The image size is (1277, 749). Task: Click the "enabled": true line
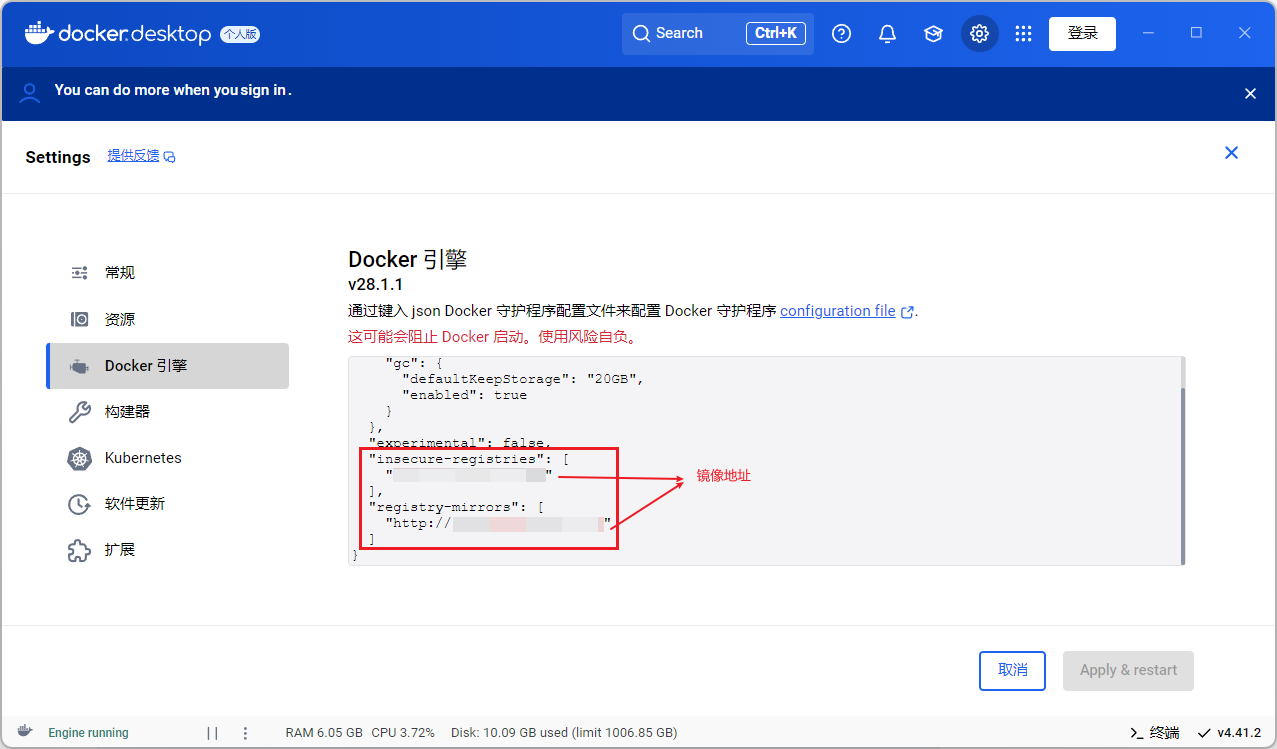click(464, 395)
